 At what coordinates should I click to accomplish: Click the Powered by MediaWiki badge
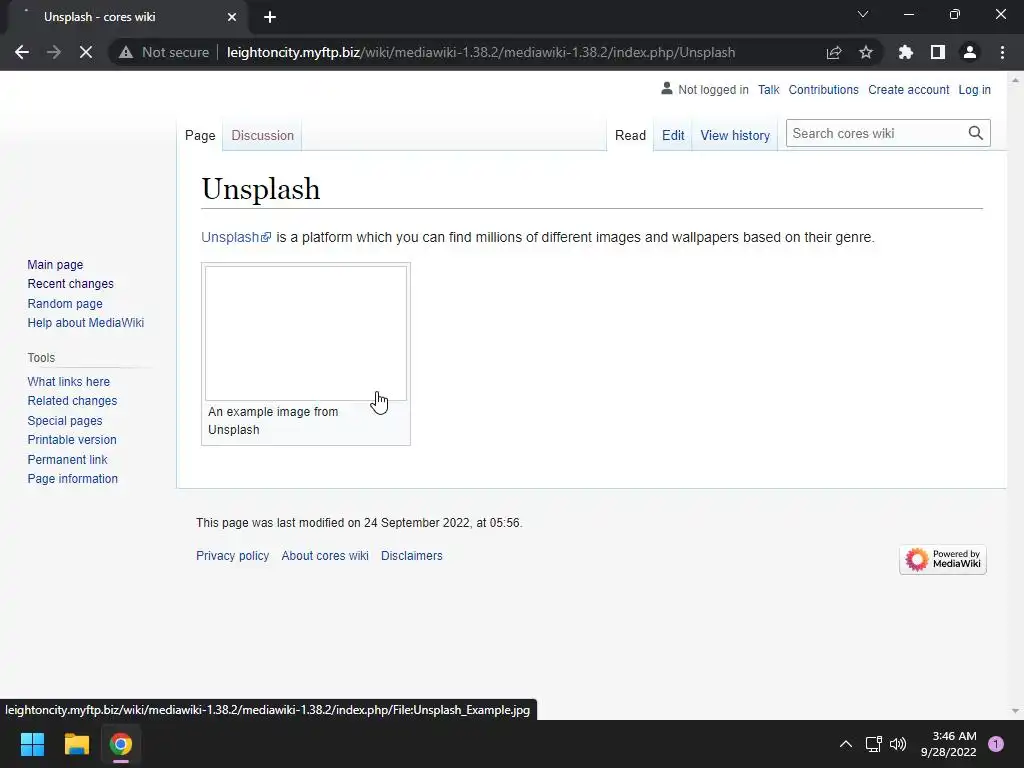pyautogui.click(x=942, y=560)
